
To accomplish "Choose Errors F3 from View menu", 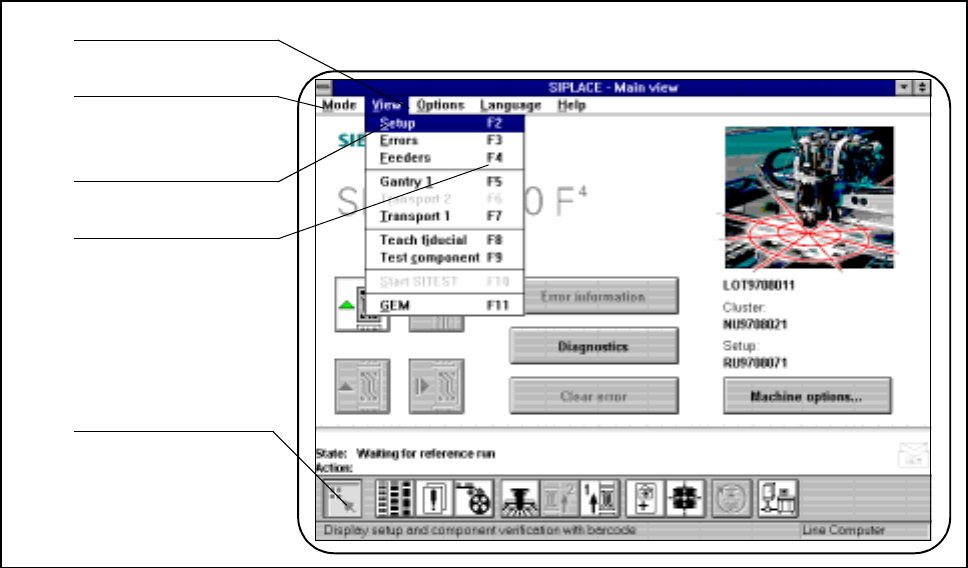I will 444,140.
